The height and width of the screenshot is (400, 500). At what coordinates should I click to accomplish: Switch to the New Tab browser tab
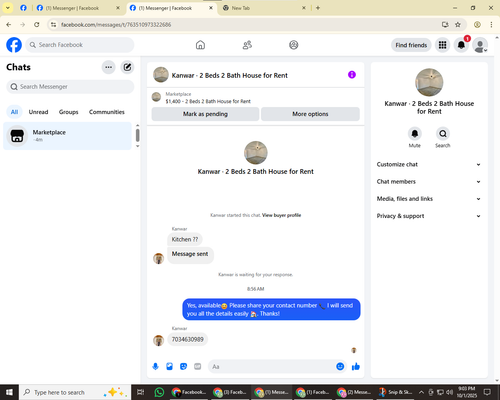pos(263,8)
